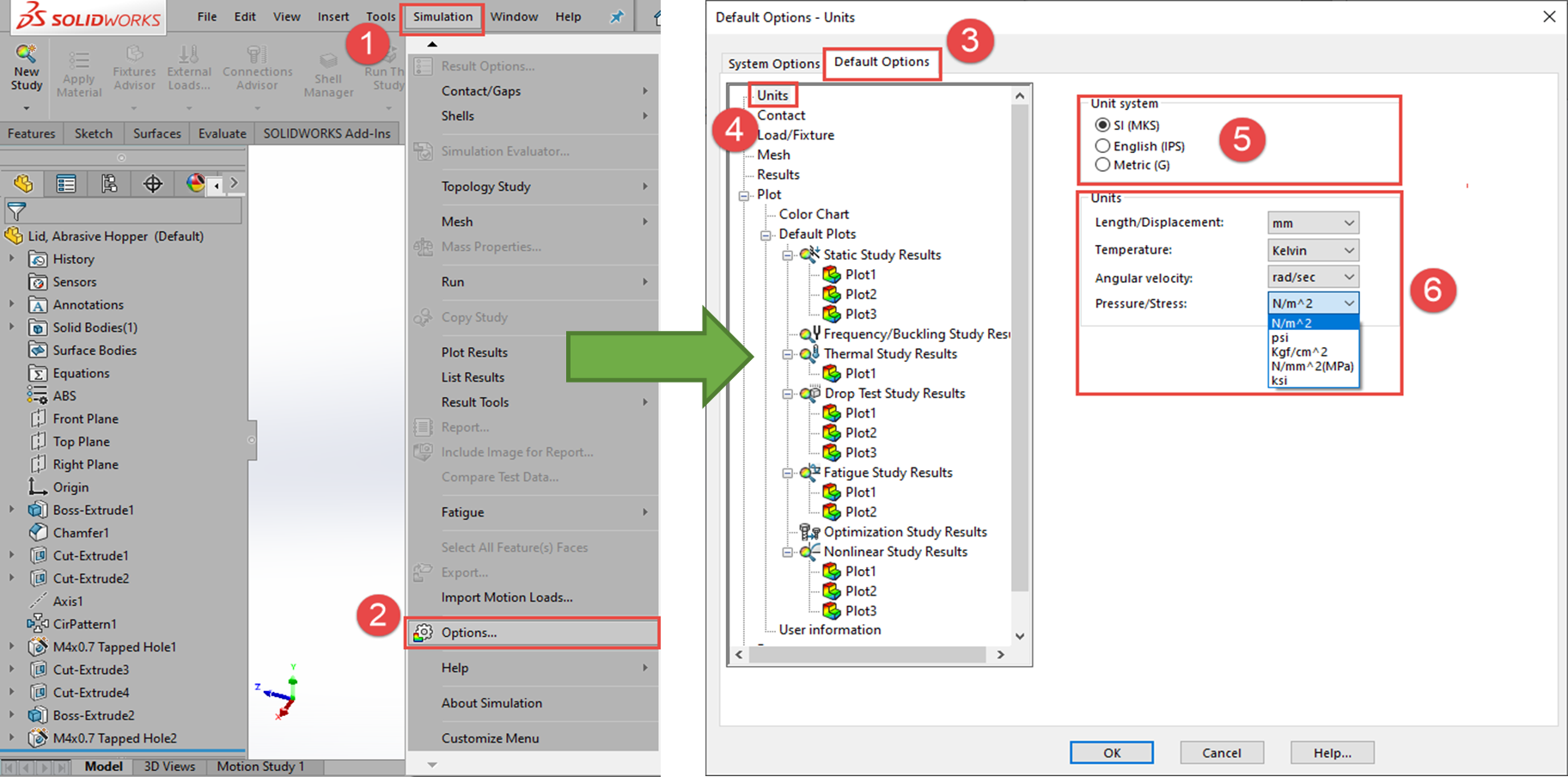Screen dimensions: 1568x777
Task: Pin the SOLIDWORKS menu bar
Action: click(617, 16)
